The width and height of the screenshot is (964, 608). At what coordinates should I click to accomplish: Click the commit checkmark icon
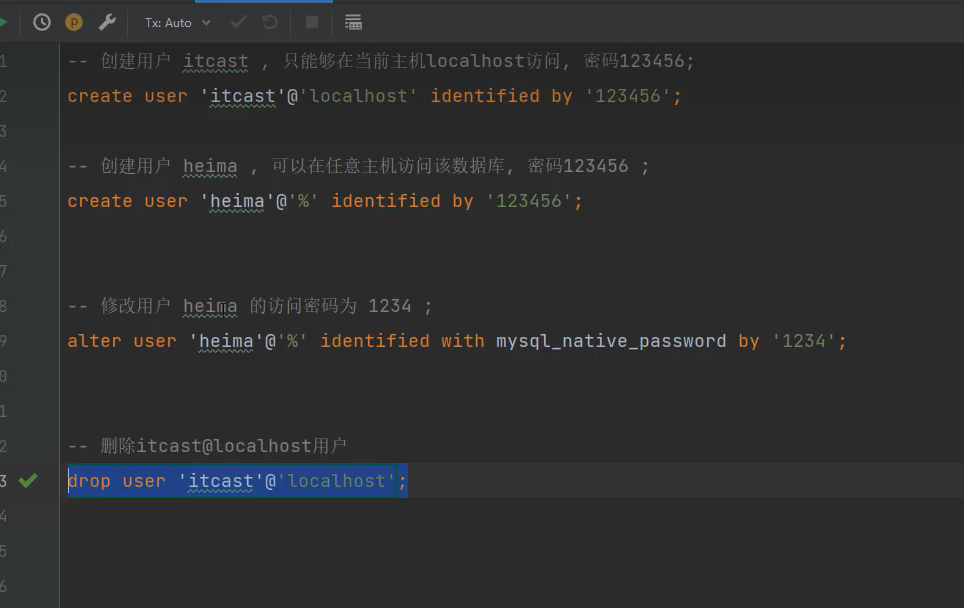point(239,23)
